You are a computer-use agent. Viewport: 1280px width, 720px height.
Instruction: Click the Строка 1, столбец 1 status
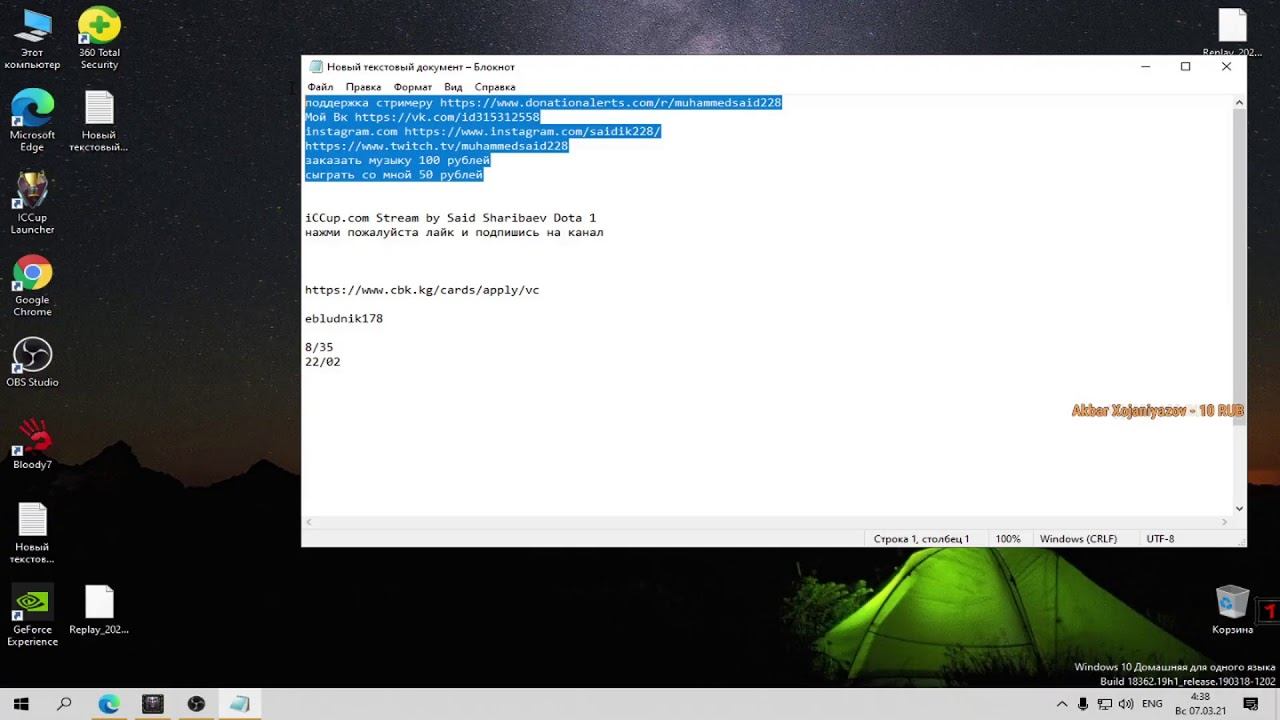921,539
